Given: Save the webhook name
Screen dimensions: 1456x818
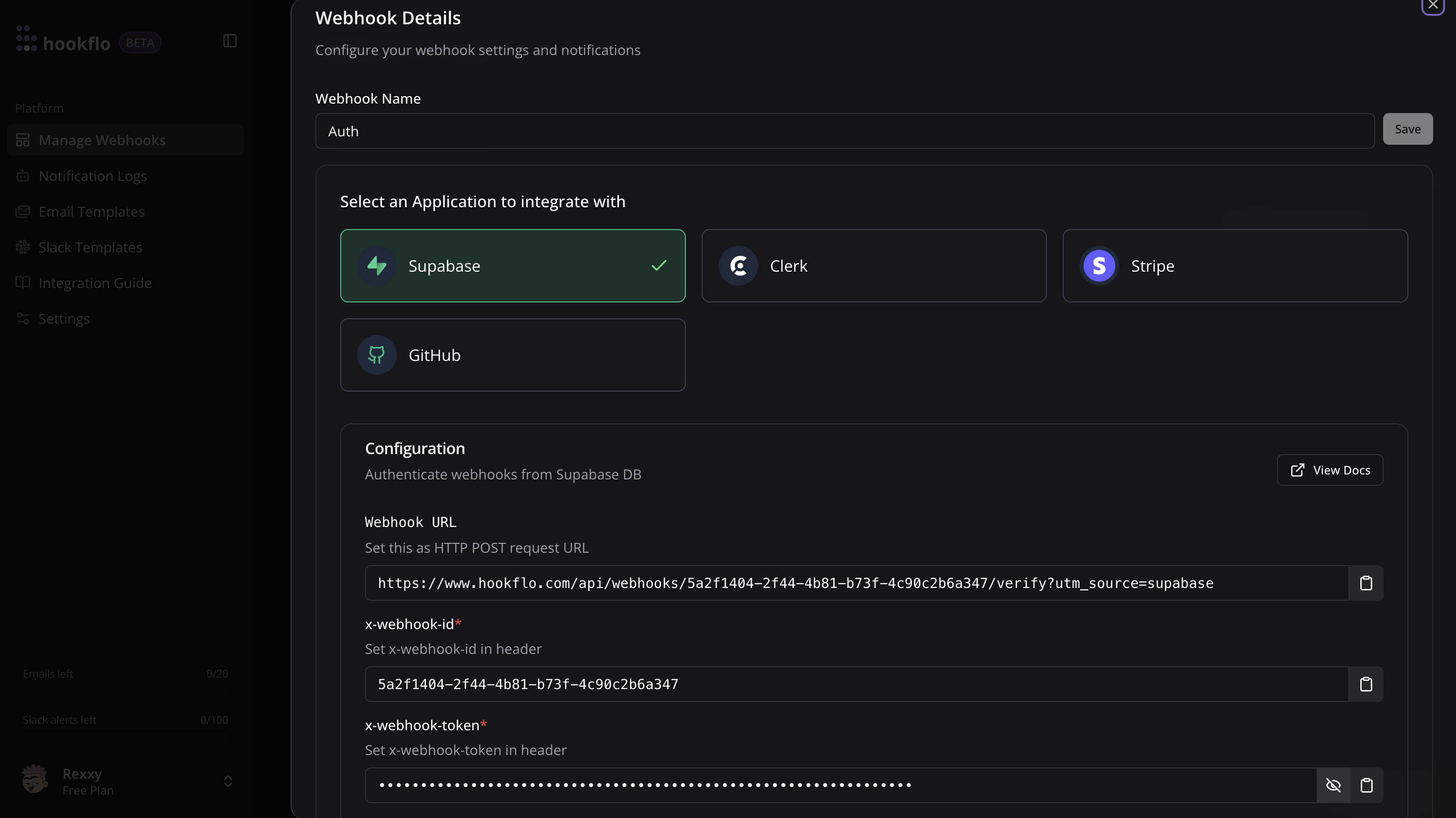Looking at the screenshot, I should point(1407,129).
